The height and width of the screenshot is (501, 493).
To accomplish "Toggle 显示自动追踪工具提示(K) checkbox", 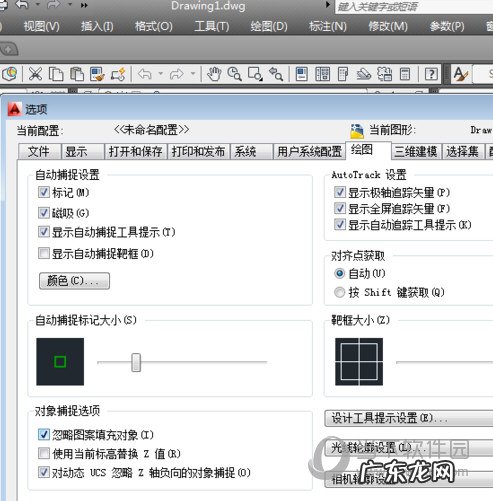I will pyautogui.click(x=340, y=224).
